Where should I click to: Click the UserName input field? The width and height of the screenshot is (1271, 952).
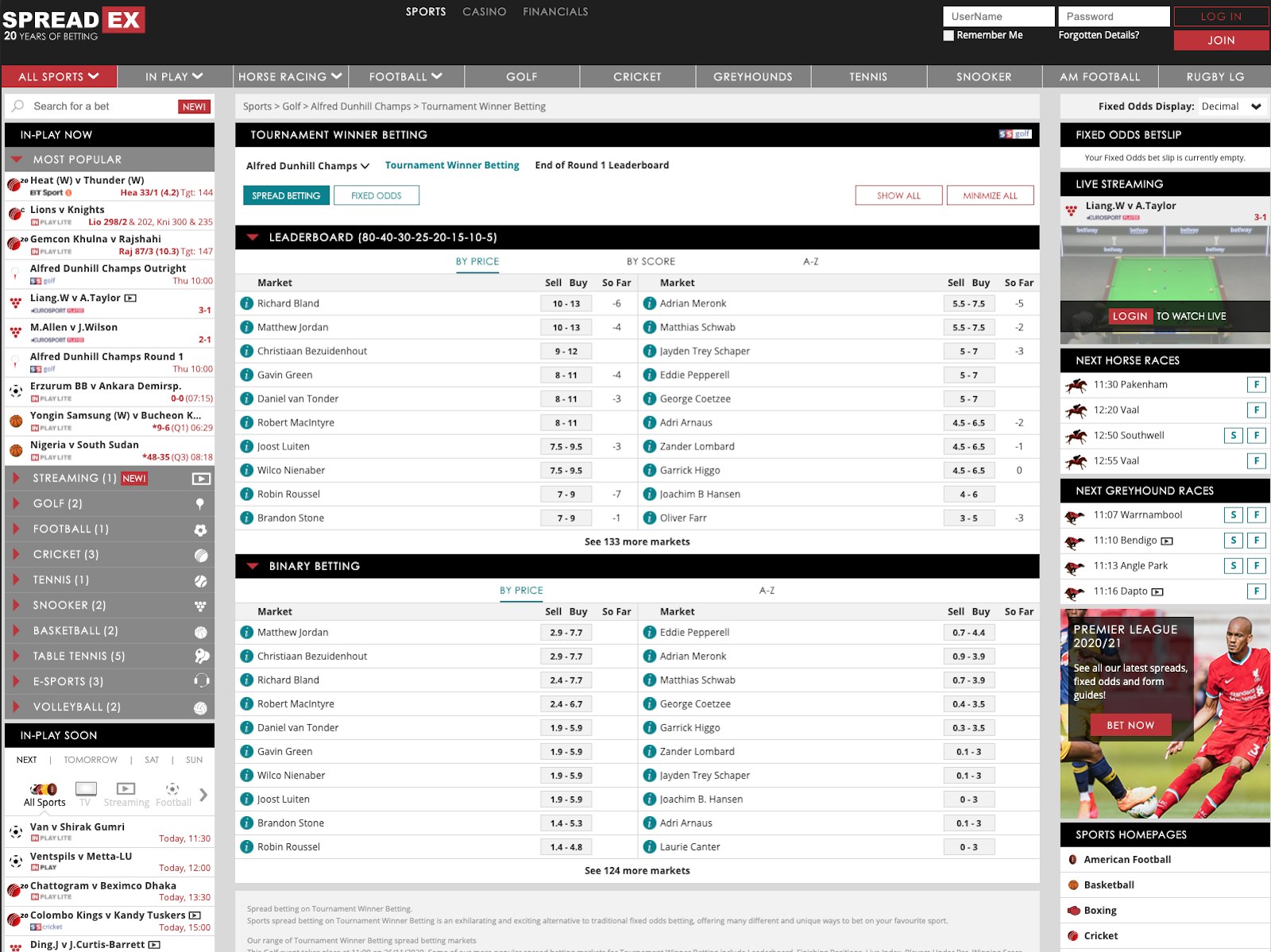point(998,17)
